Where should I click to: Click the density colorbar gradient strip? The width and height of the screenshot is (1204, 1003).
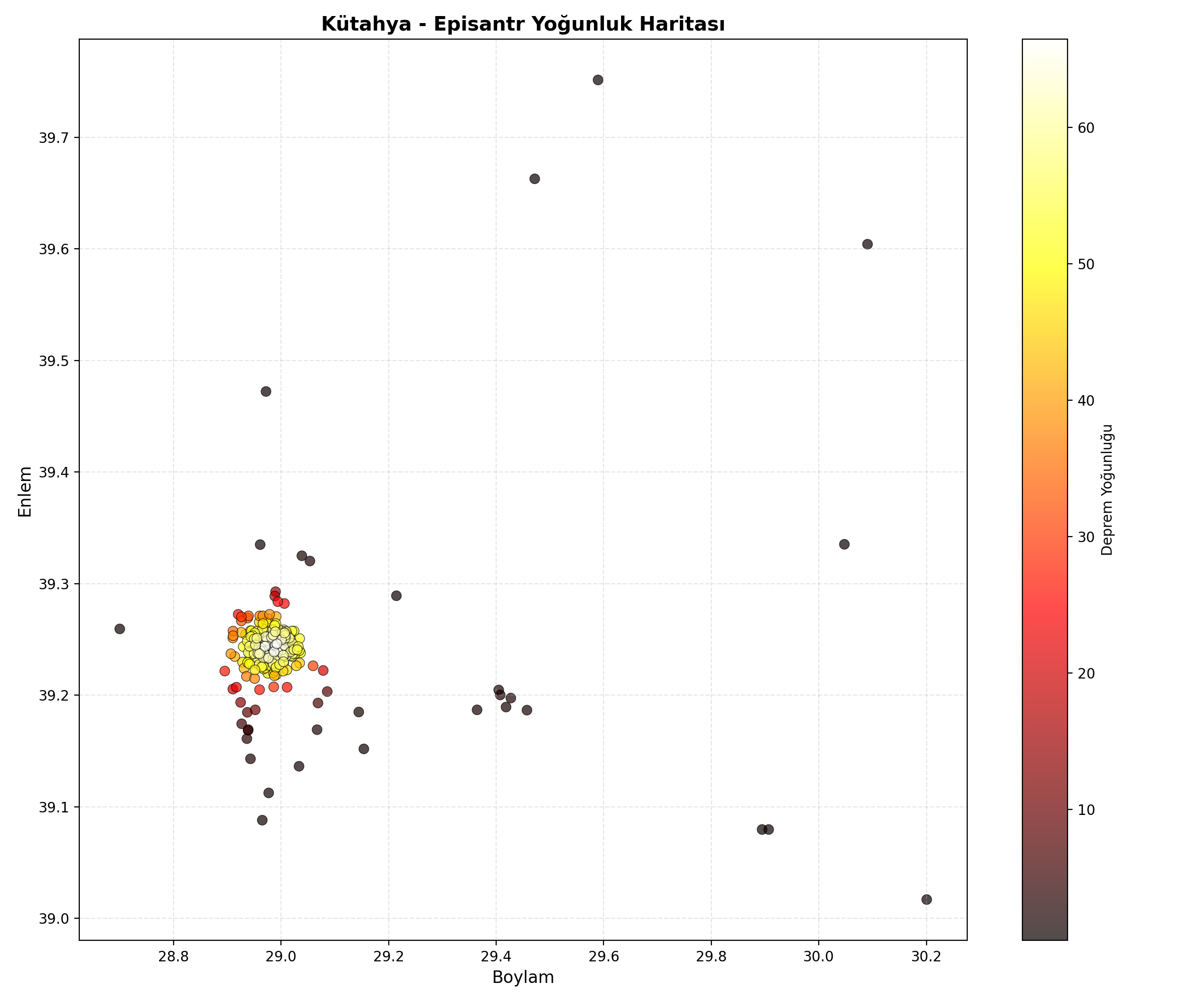pos(1044,489)
